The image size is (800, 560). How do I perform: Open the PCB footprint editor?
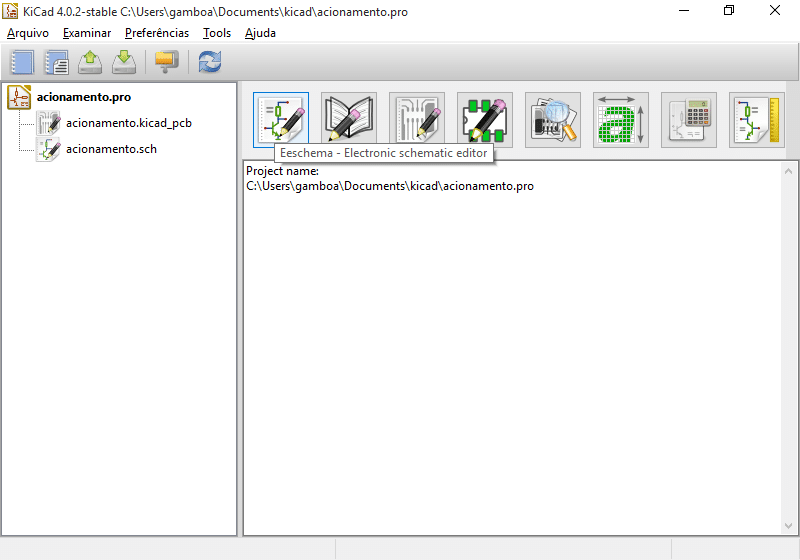(485, 120)
